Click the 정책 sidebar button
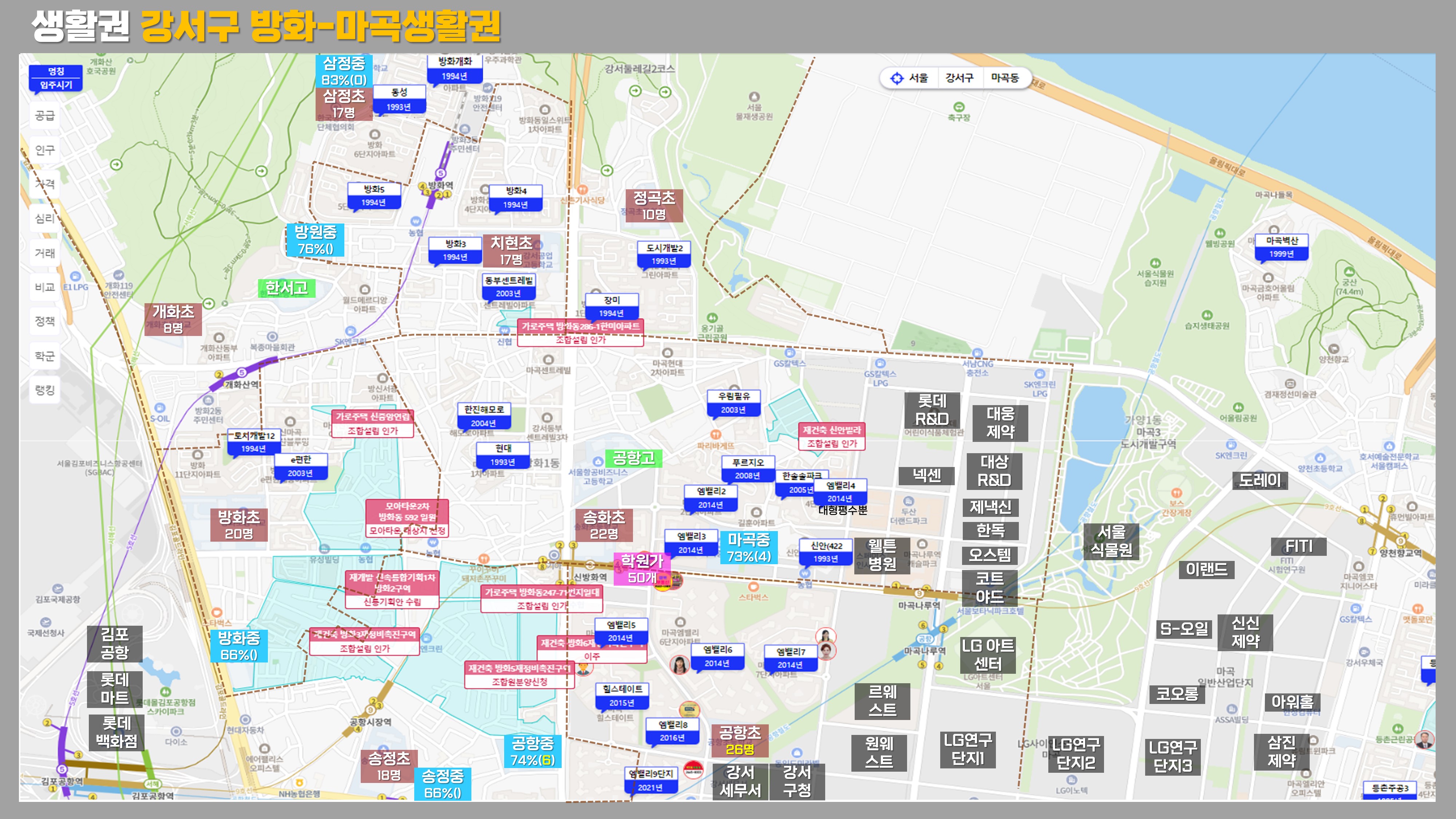The height and width of the screenshot is (819, 1456). point(45,321)
